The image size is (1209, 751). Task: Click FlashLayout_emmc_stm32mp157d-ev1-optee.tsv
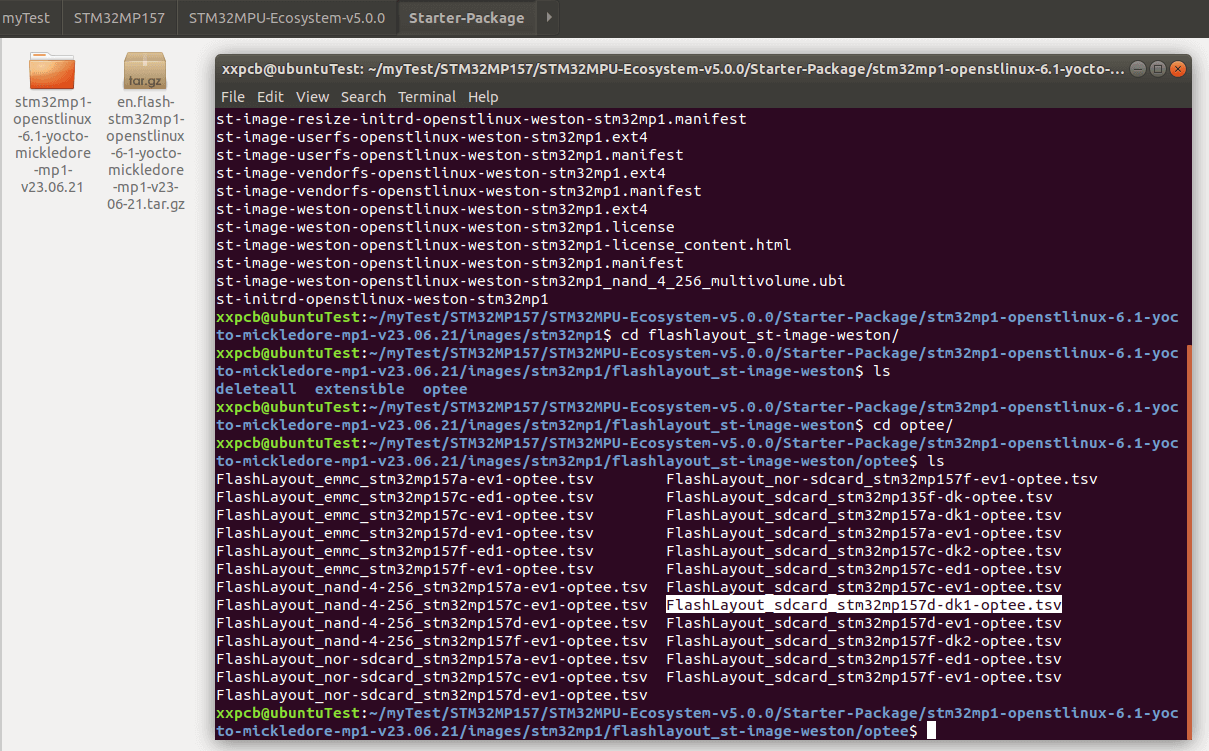click(405, 533)
